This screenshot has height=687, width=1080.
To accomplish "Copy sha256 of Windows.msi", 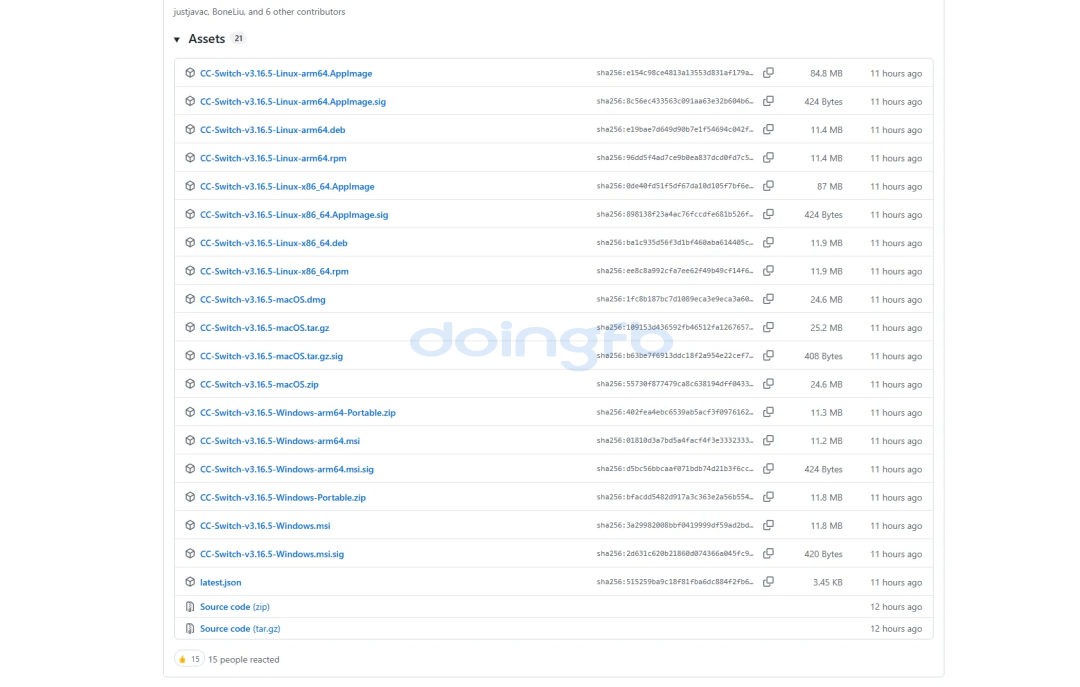I will click(x=768, y=524).
